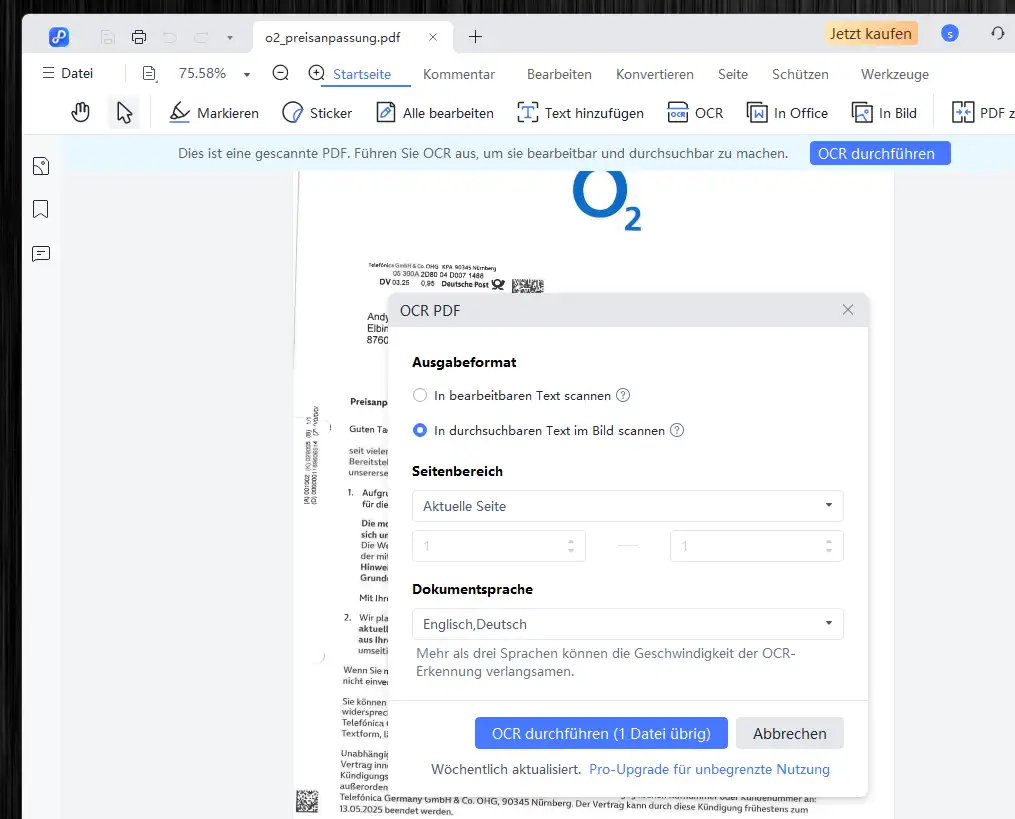1015x819 pixels.
Task: Click the Abbrechen button
Action: click(x=789, y=733)
